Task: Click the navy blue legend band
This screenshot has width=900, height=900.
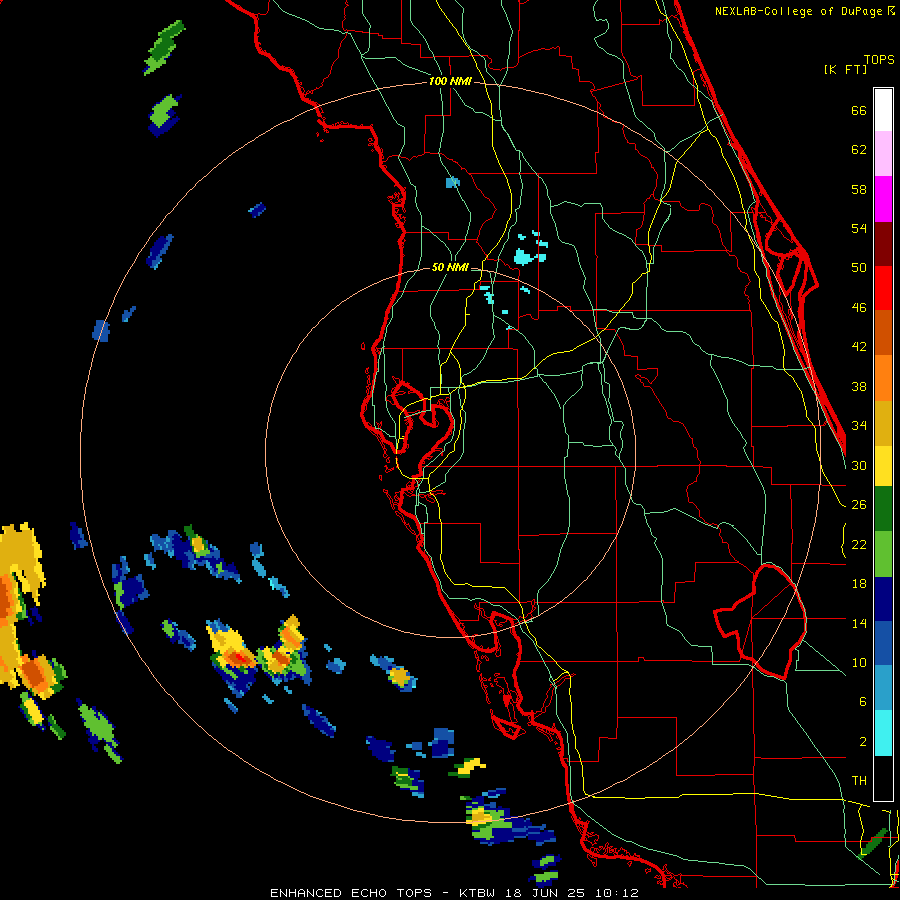Action: pos(883,598)
